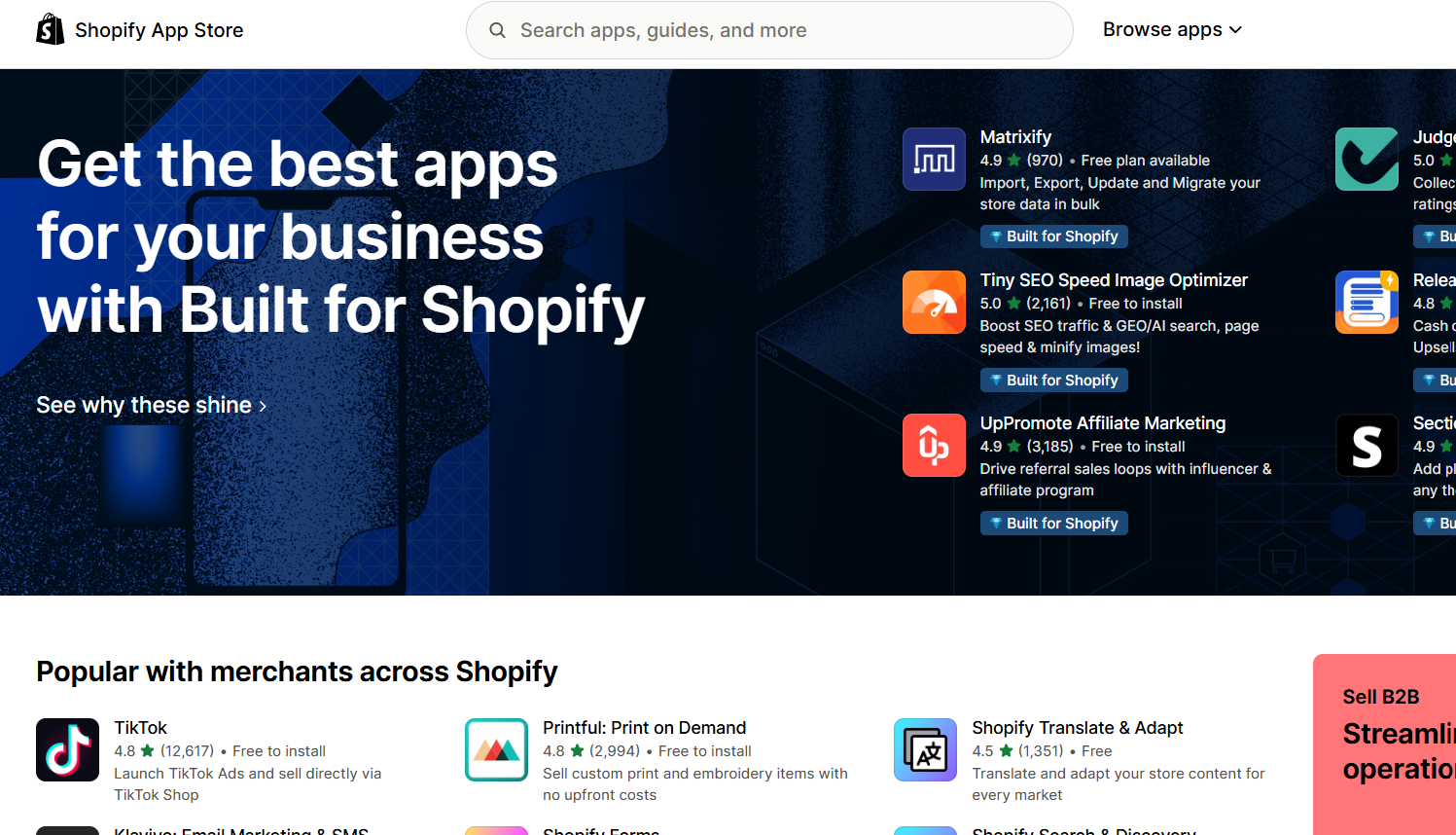Expand the Browse apps dropdown
The height and width of the screenshot is (835, 1456).
coord(1172,30)
